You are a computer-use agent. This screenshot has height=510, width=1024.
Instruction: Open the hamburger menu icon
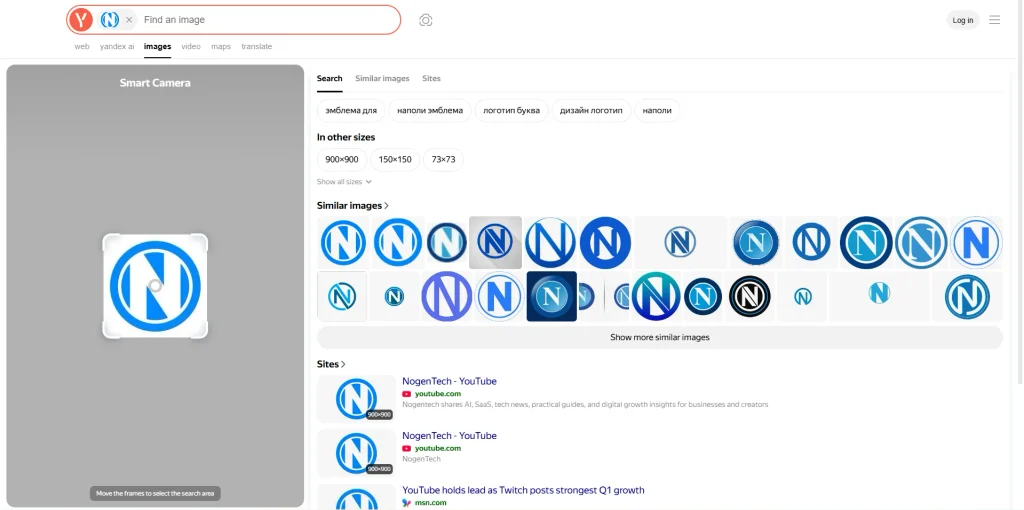(995, 20)
